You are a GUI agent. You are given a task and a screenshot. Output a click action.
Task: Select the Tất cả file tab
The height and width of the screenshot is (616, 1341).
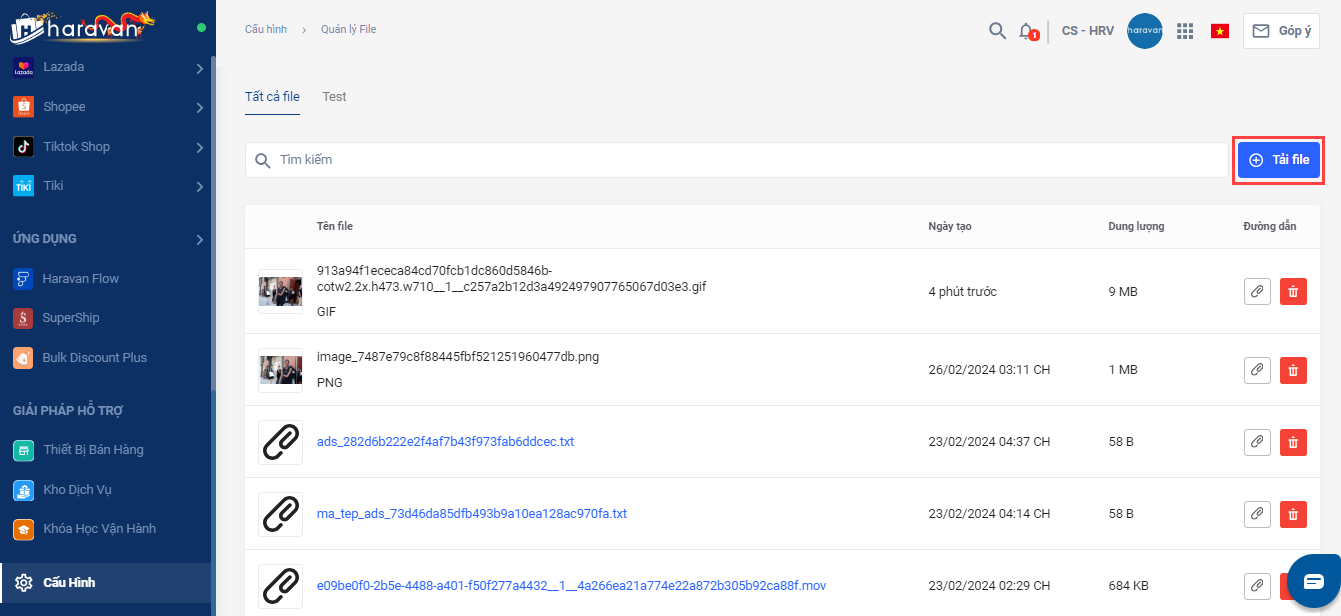tap(272, 97)
